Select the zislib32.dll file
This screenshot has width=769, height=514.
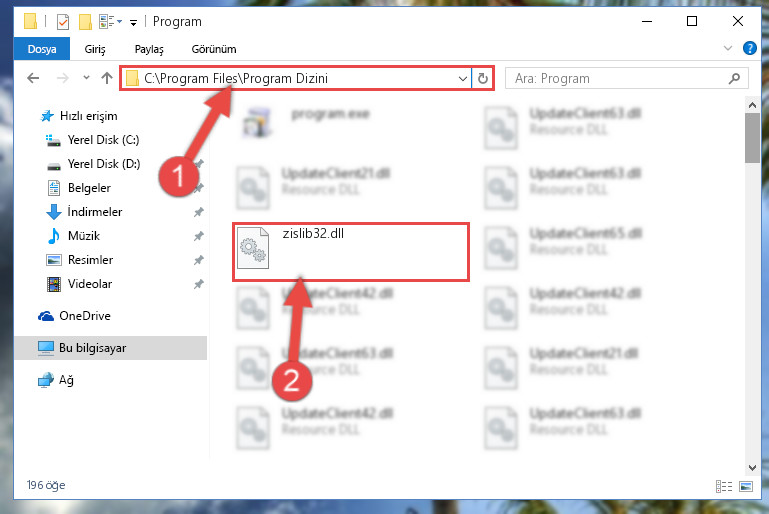[x=351, y=252]
